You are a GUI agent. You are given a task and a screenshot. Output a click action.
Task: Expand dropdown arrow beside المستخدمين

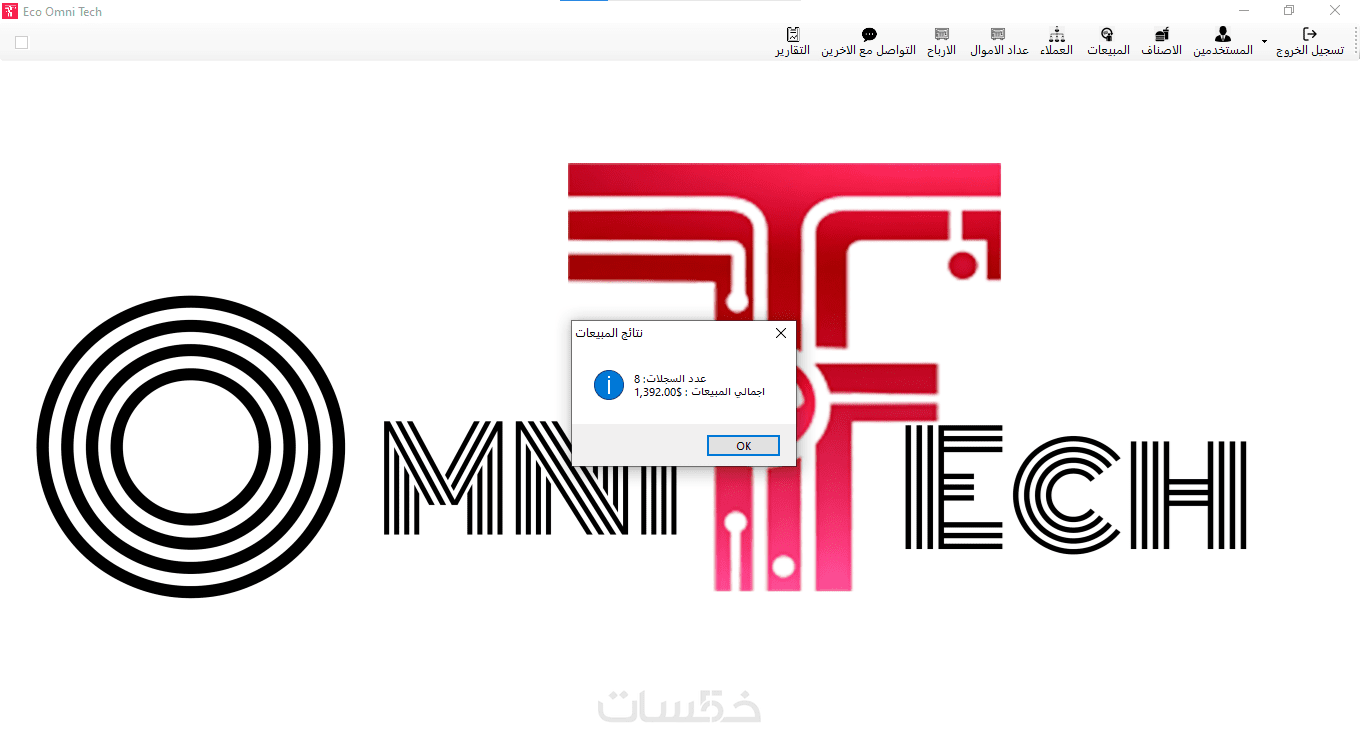click(1264, 42)
